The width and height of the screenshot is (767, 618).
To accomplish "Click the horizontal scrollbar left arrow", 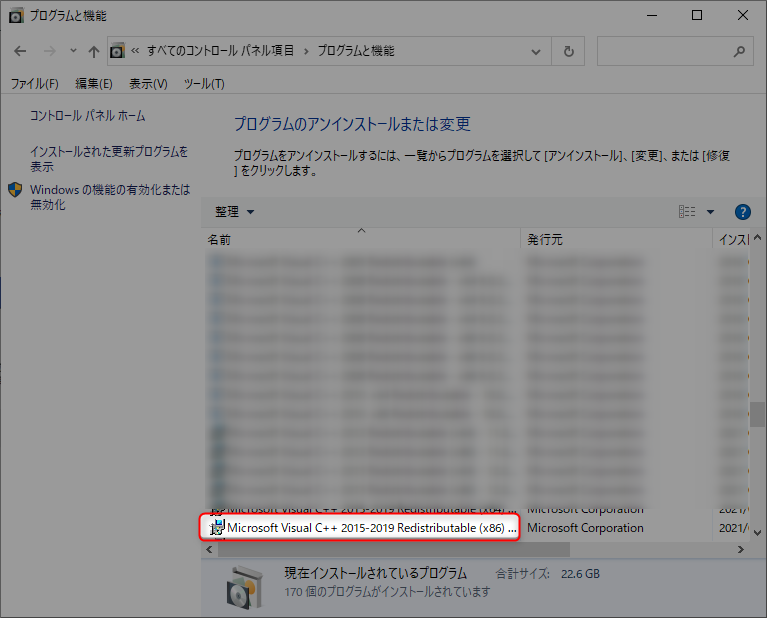I will pos(209,549).
